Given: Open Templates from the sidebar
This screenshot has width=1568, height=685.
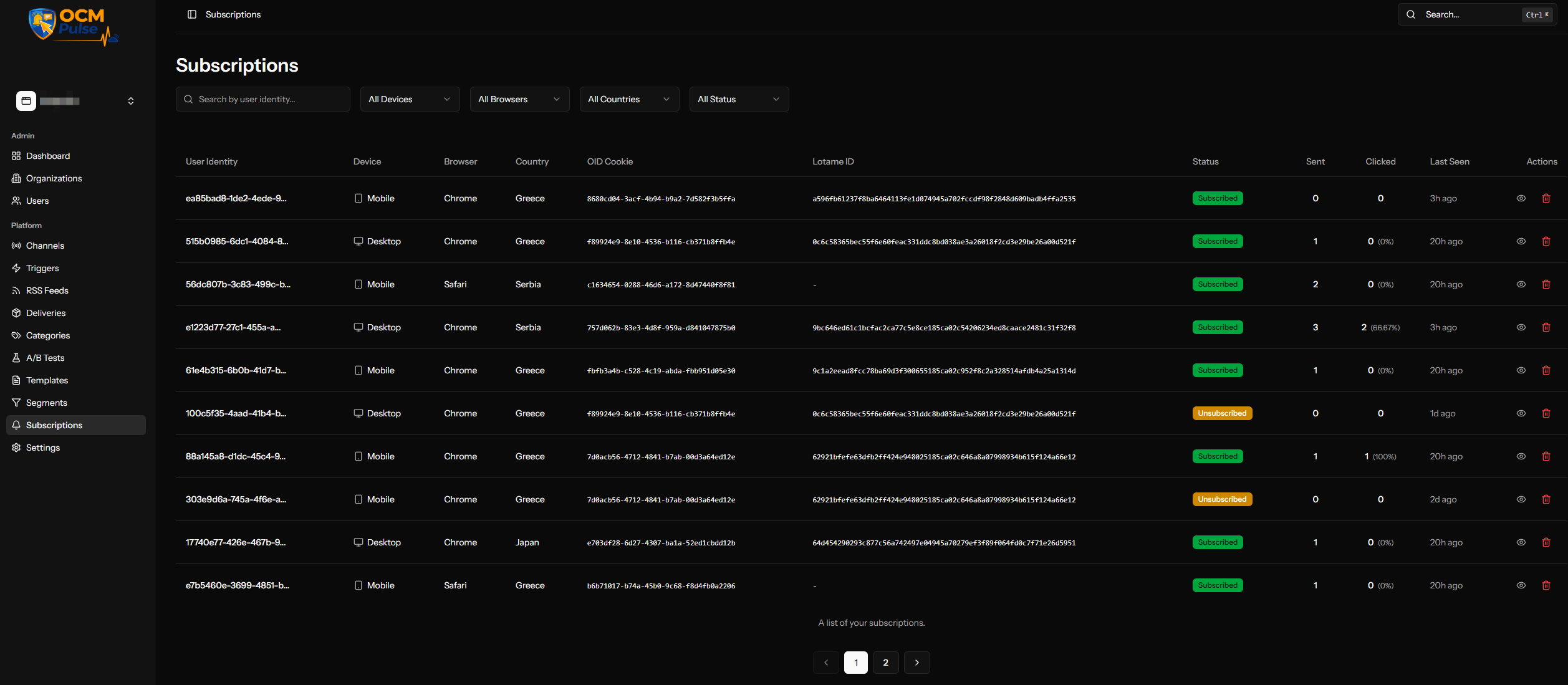Looking at the screenshot, I should click(47, 380).
